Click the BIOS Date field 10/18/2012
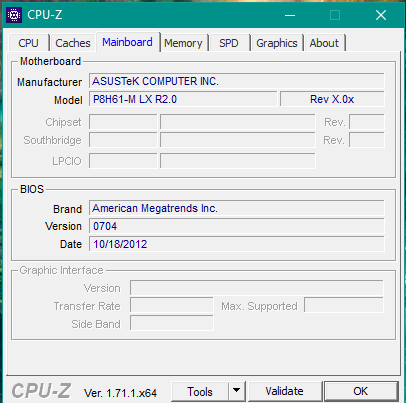This screenshot has width=406, height=403. point(237,244)
